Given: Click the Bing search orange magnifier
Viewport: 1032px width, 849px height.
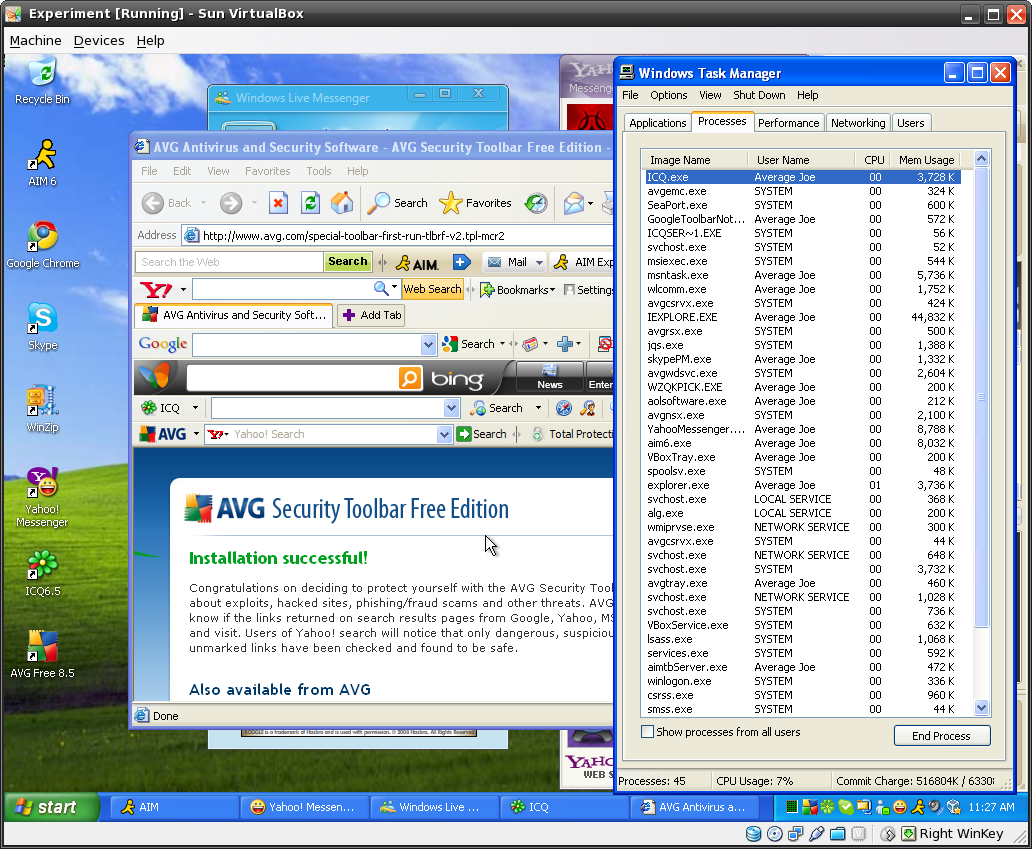Looking at the screenshot, I should pyautogui.click(x=410, y=378).
